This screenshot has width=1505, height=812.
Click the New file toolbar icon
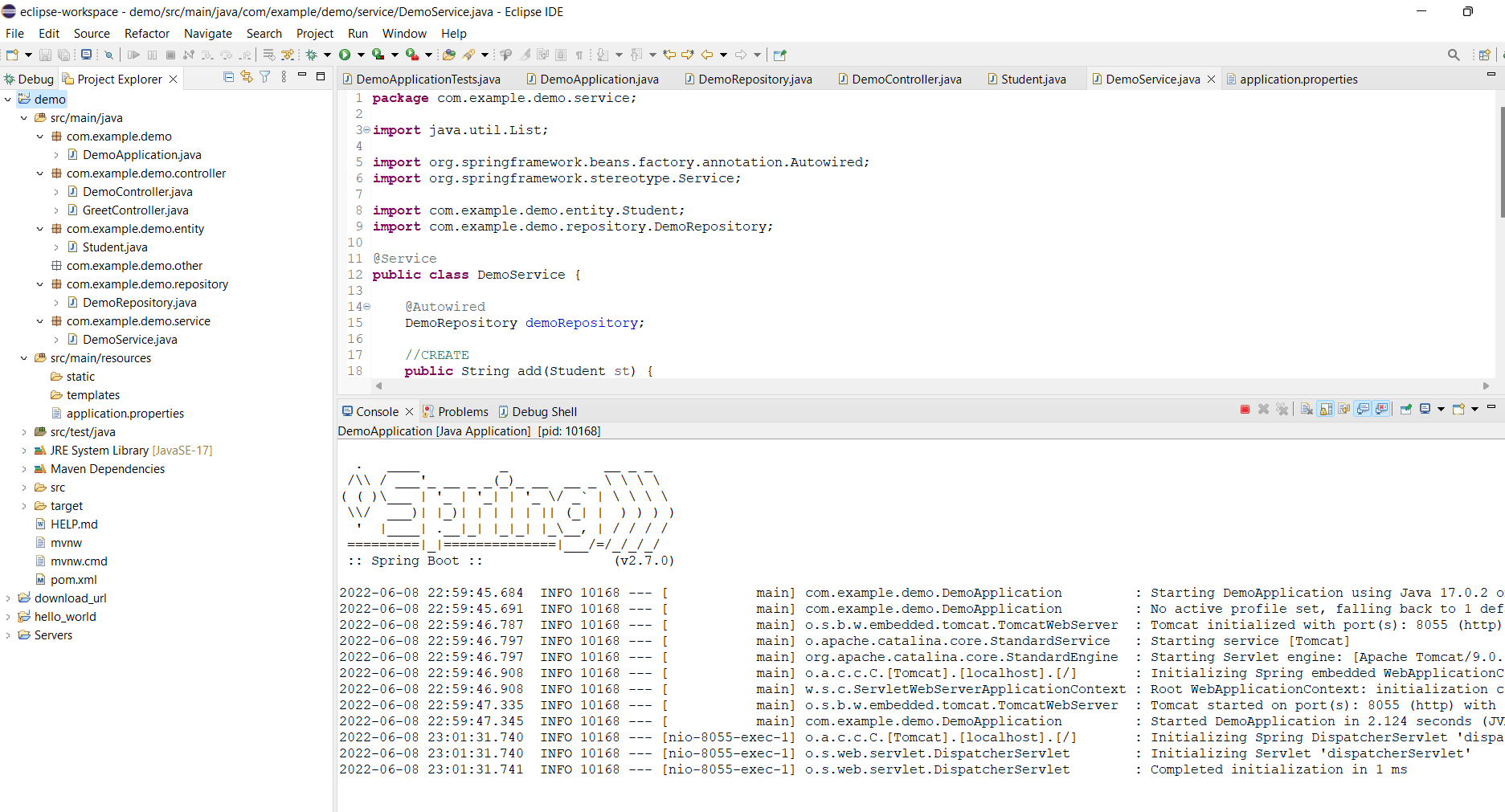pyautogui.click(x=12, y=55)
